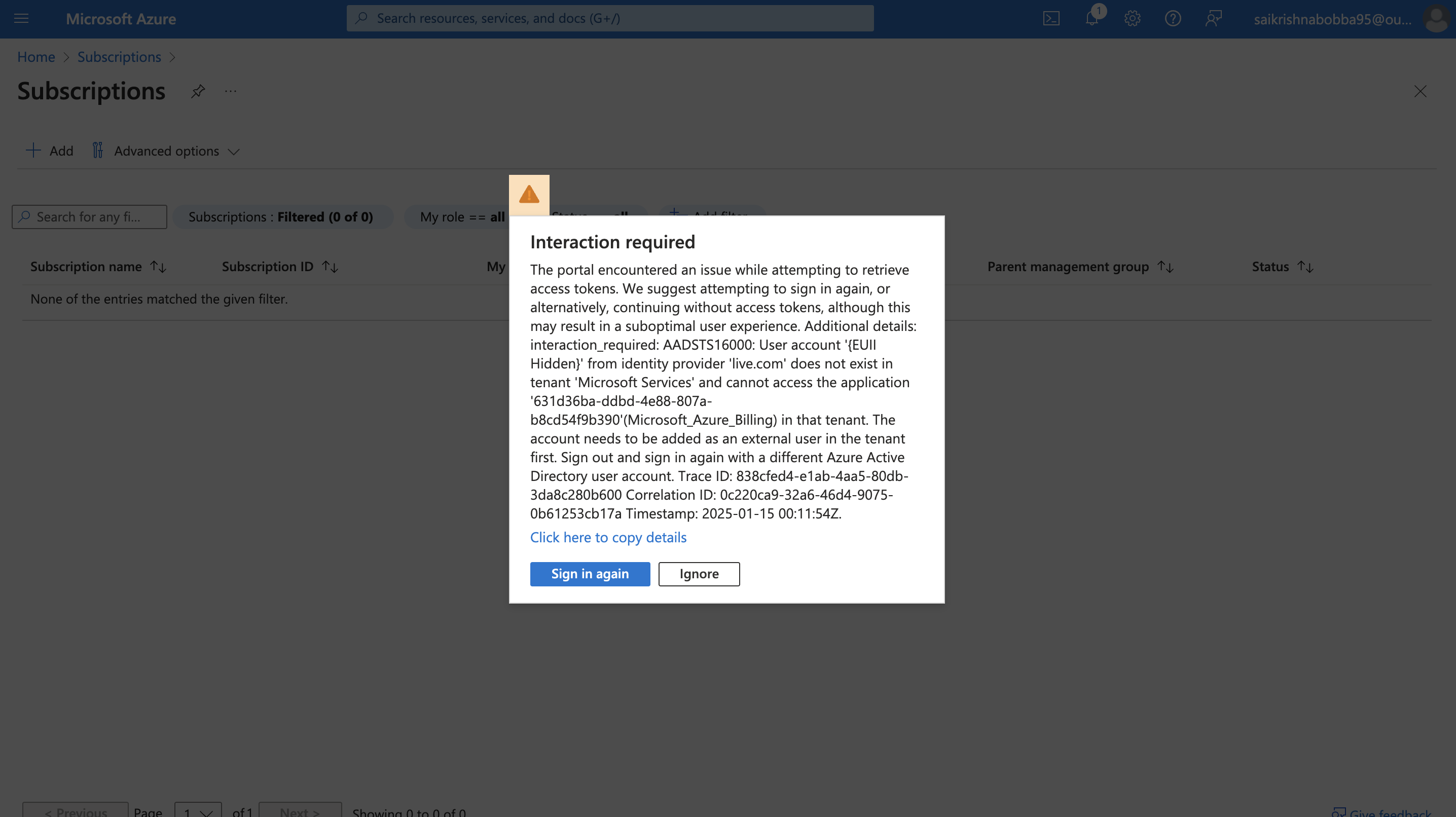
Task: Open the notifications bell
Action: (1092, 19)
